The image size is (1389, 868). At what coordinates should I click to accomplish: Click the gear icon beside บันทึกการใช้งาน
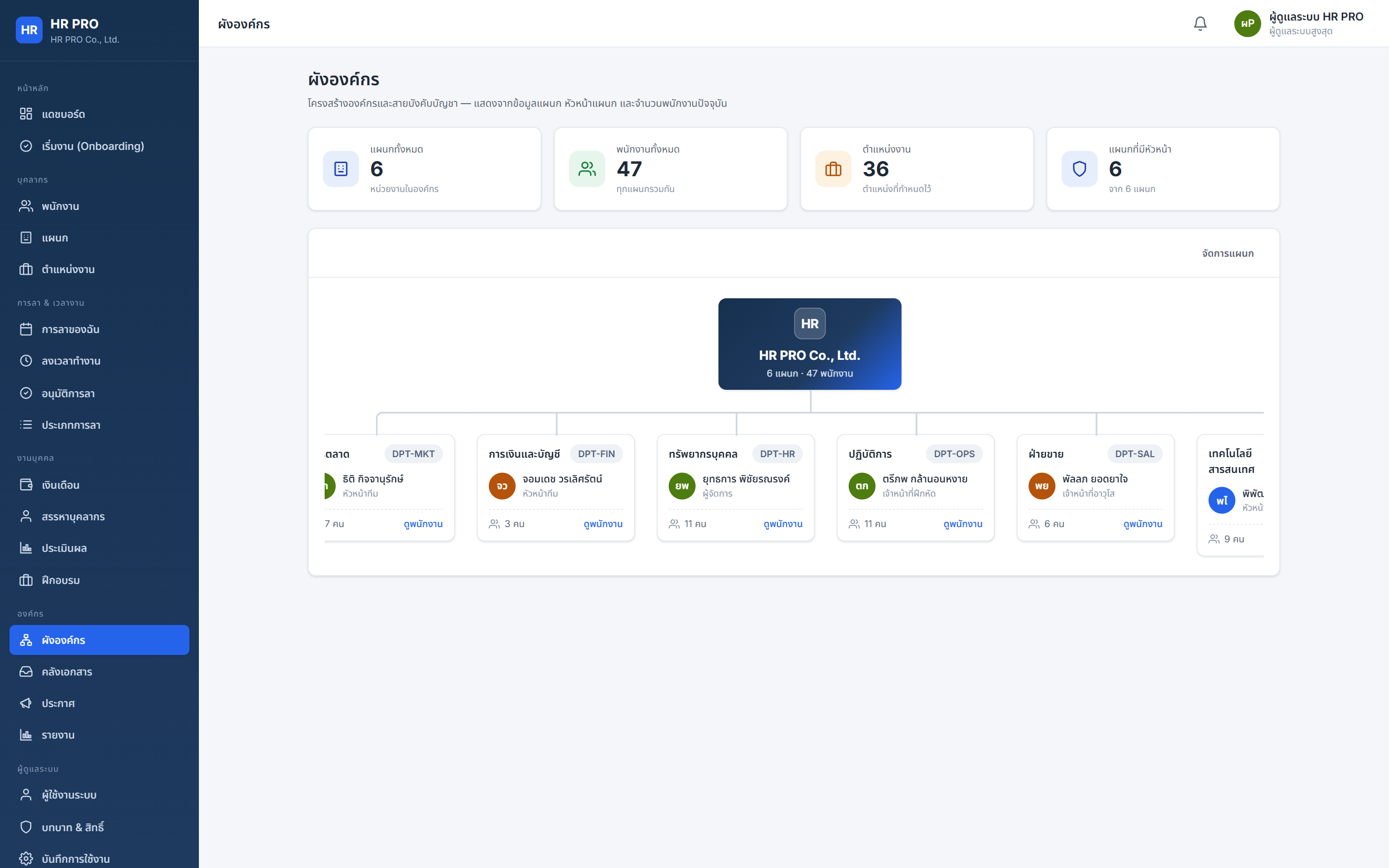26,859
